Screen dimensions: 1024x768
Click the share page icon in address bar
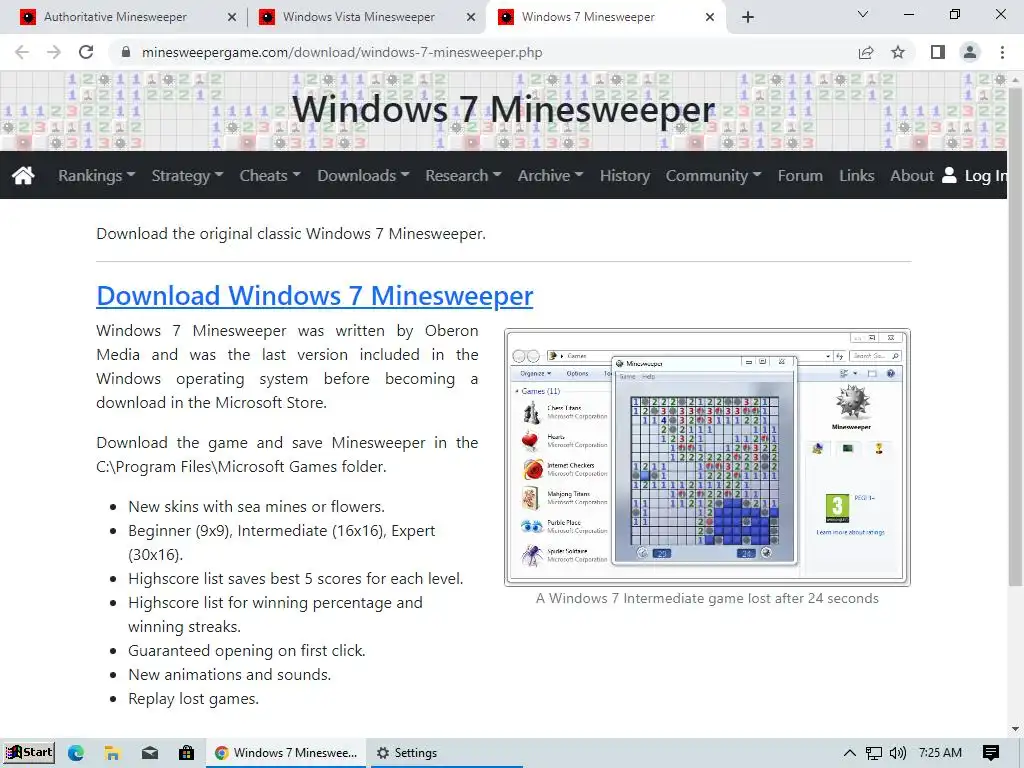[x=866, y=52]
